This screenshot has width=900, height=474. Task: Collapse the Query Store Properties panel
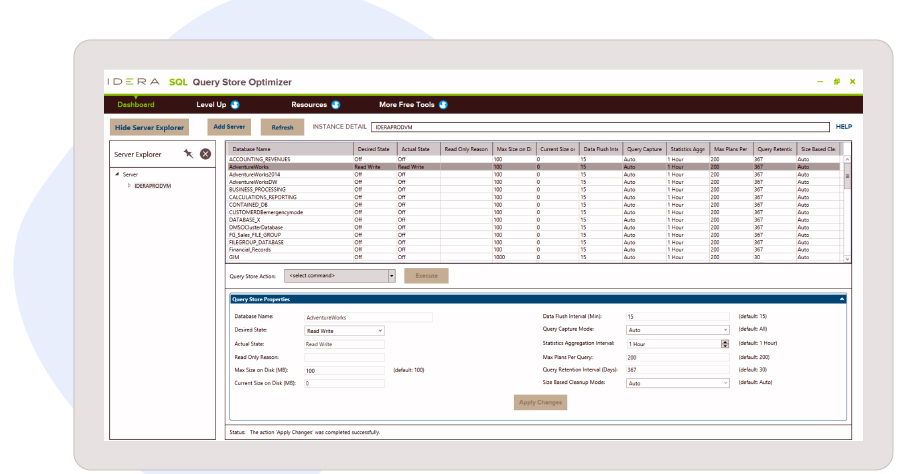tap(842, 298)
